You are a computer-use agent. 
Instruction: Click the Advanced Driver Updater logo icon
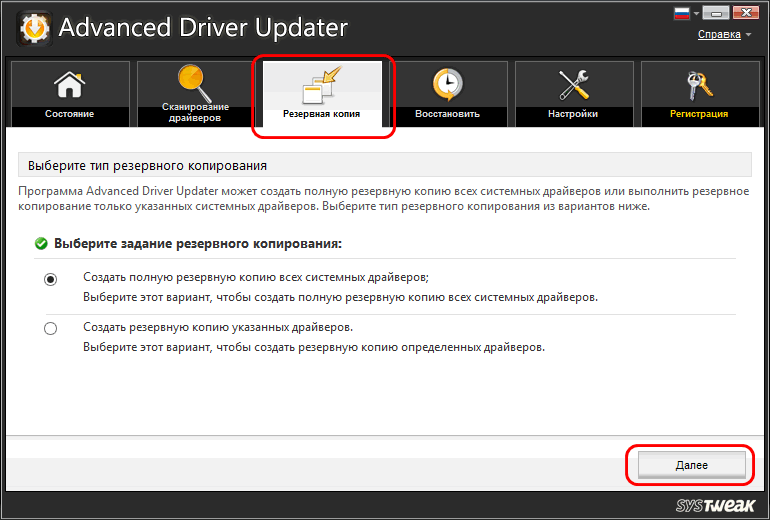32,28
